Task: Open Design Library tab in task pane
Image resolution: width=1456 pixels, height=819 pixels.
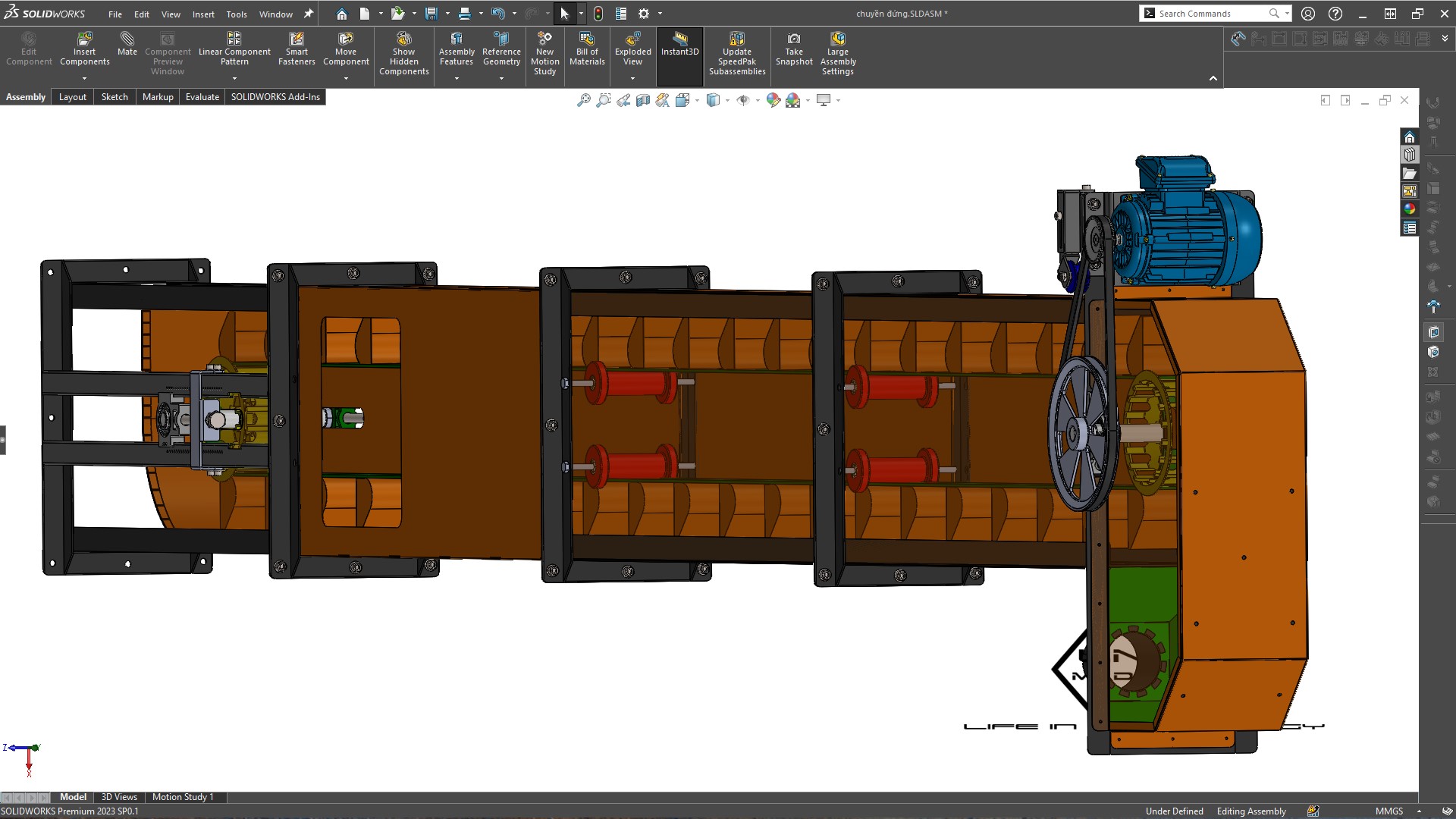Action: click(1410, 155)
